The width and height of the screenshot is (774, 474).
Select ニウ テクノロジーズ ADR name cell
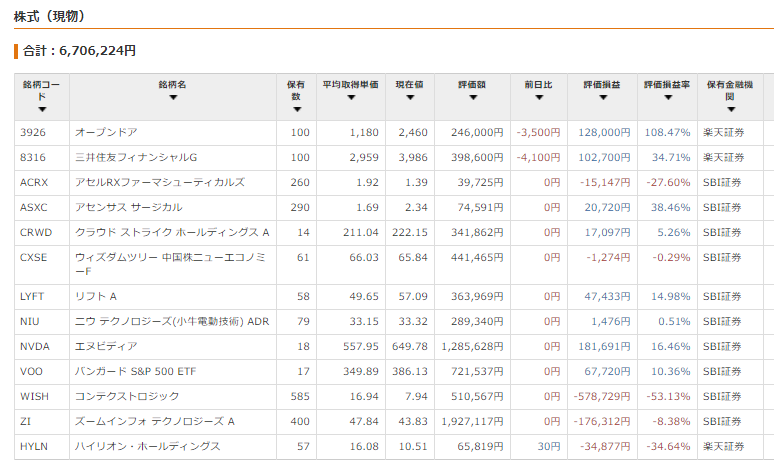172,322
